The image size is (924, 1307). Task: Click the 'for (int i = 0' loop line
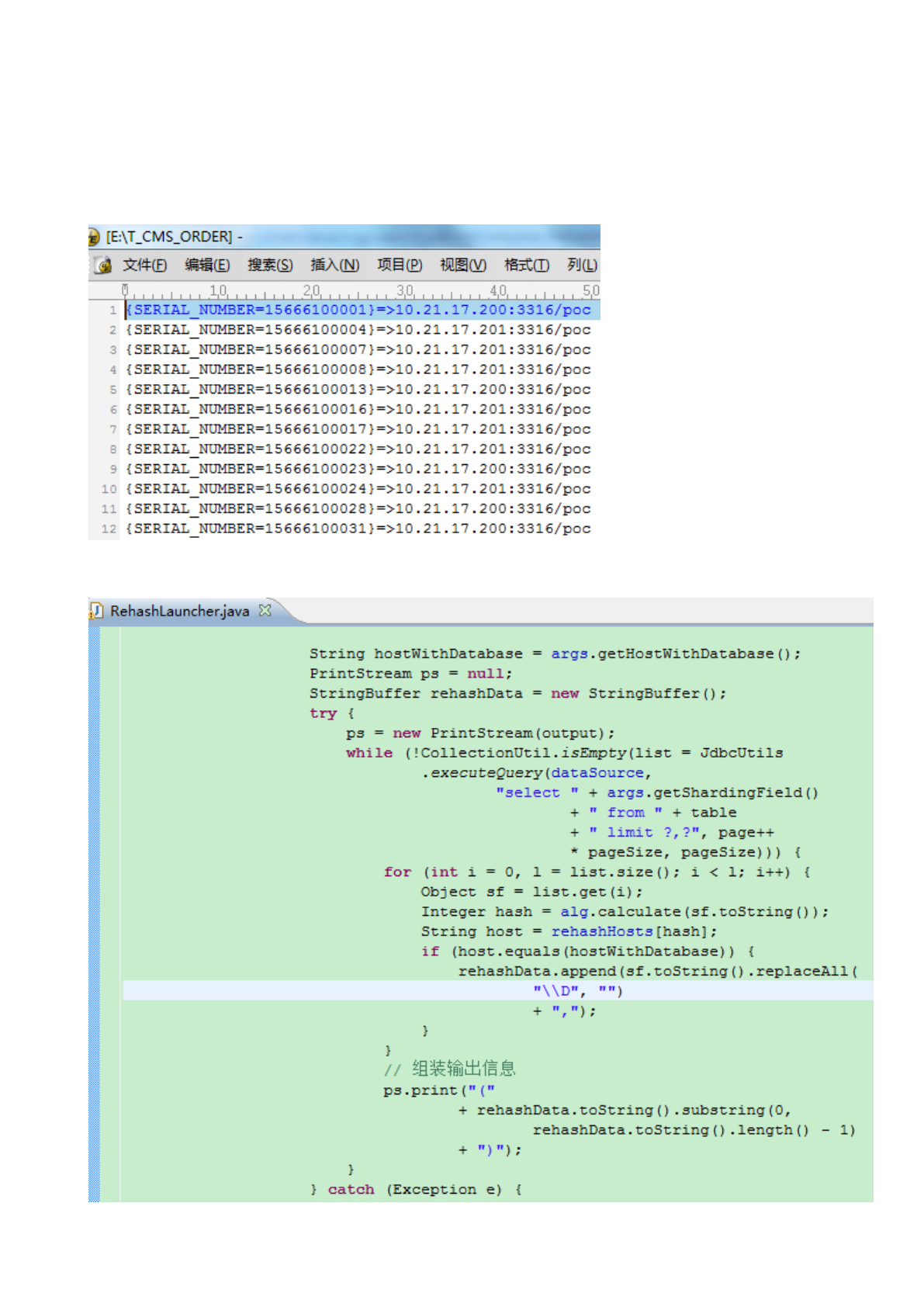597,872
